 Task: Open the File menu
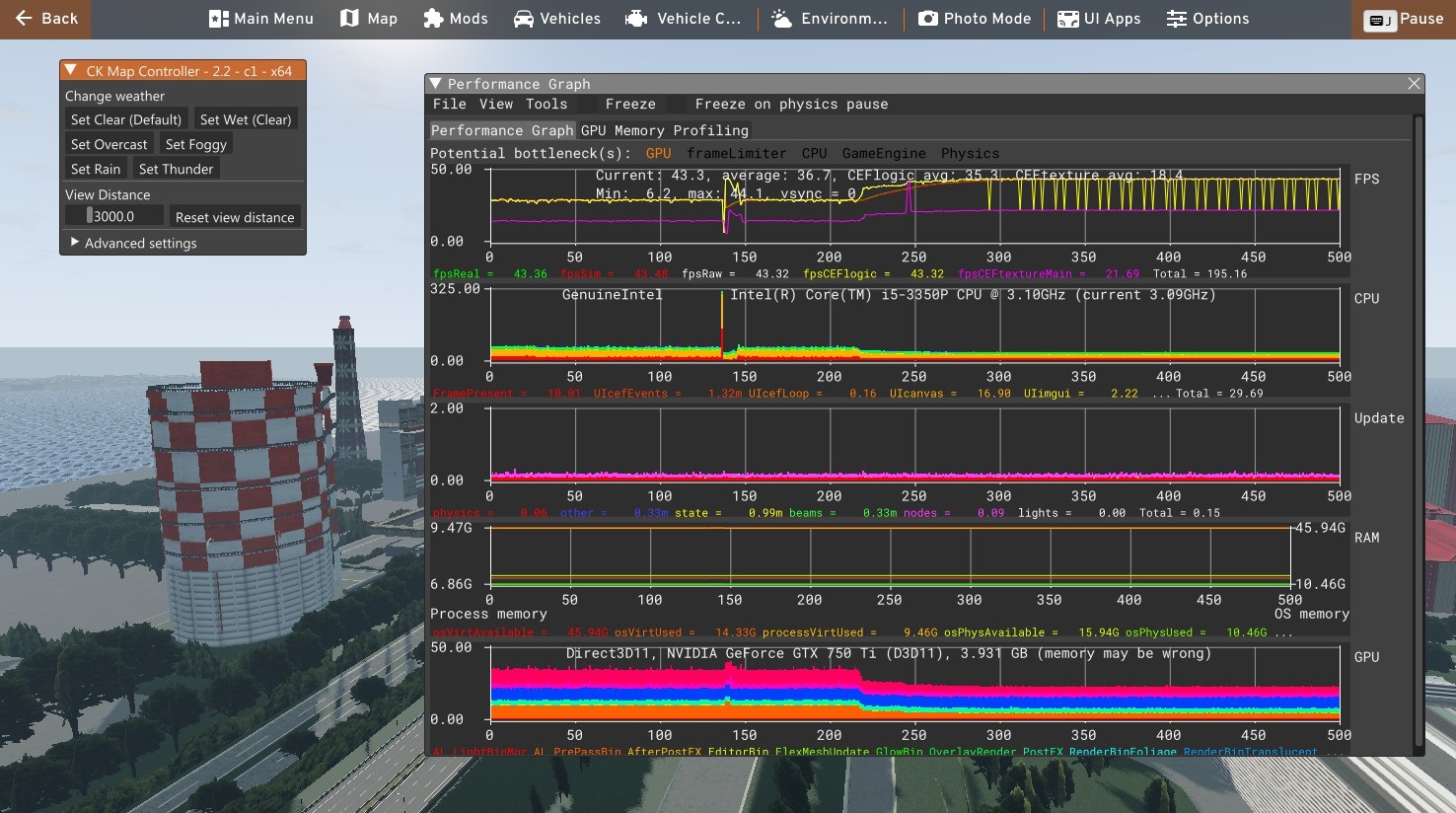coord(450,104)
